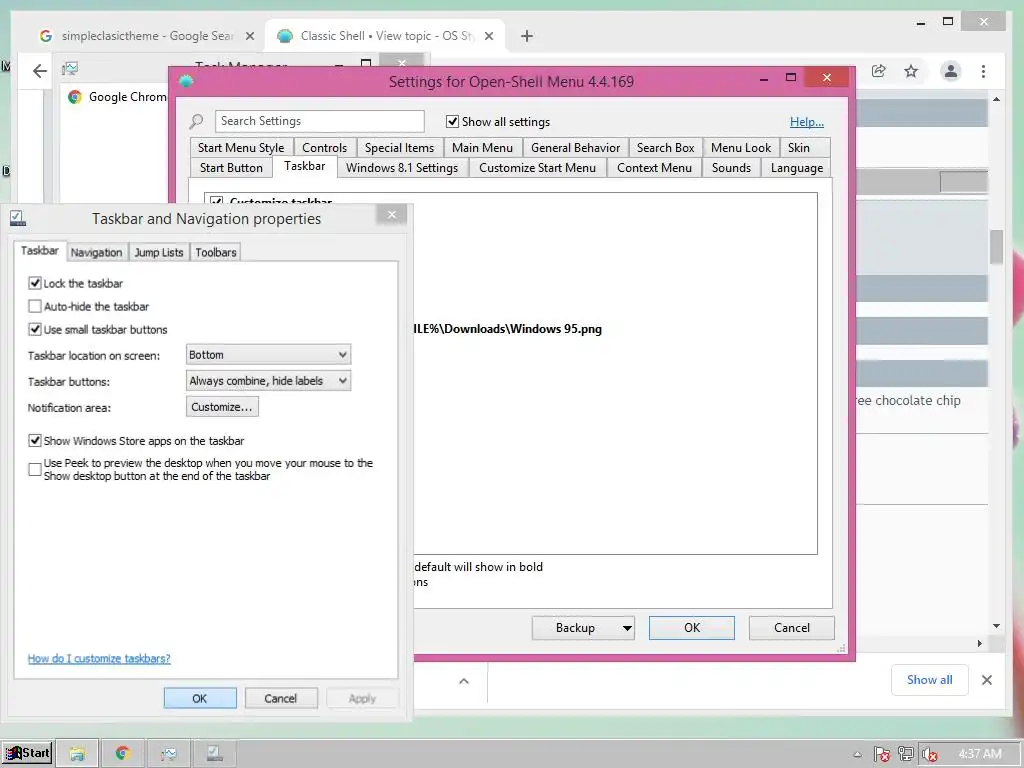The height and width of the screenshot is (768, 1024).
Task: Toggle Use small taskbar buttons
Action: (x=35, y=329)
